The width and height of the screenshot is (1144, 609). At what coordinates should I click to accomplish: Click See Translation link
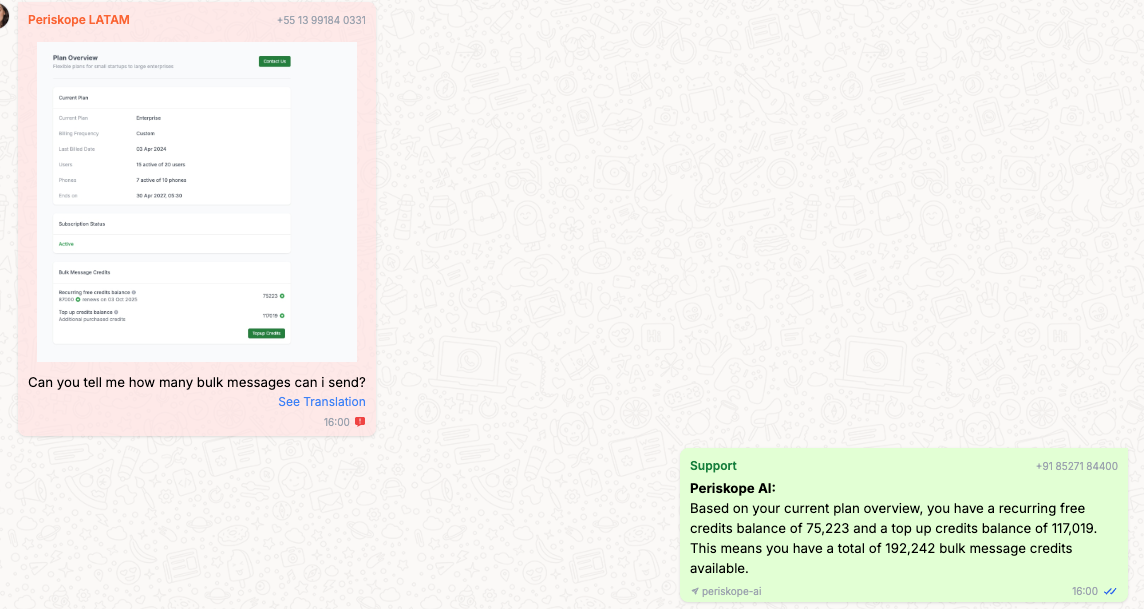coord(321,402)
